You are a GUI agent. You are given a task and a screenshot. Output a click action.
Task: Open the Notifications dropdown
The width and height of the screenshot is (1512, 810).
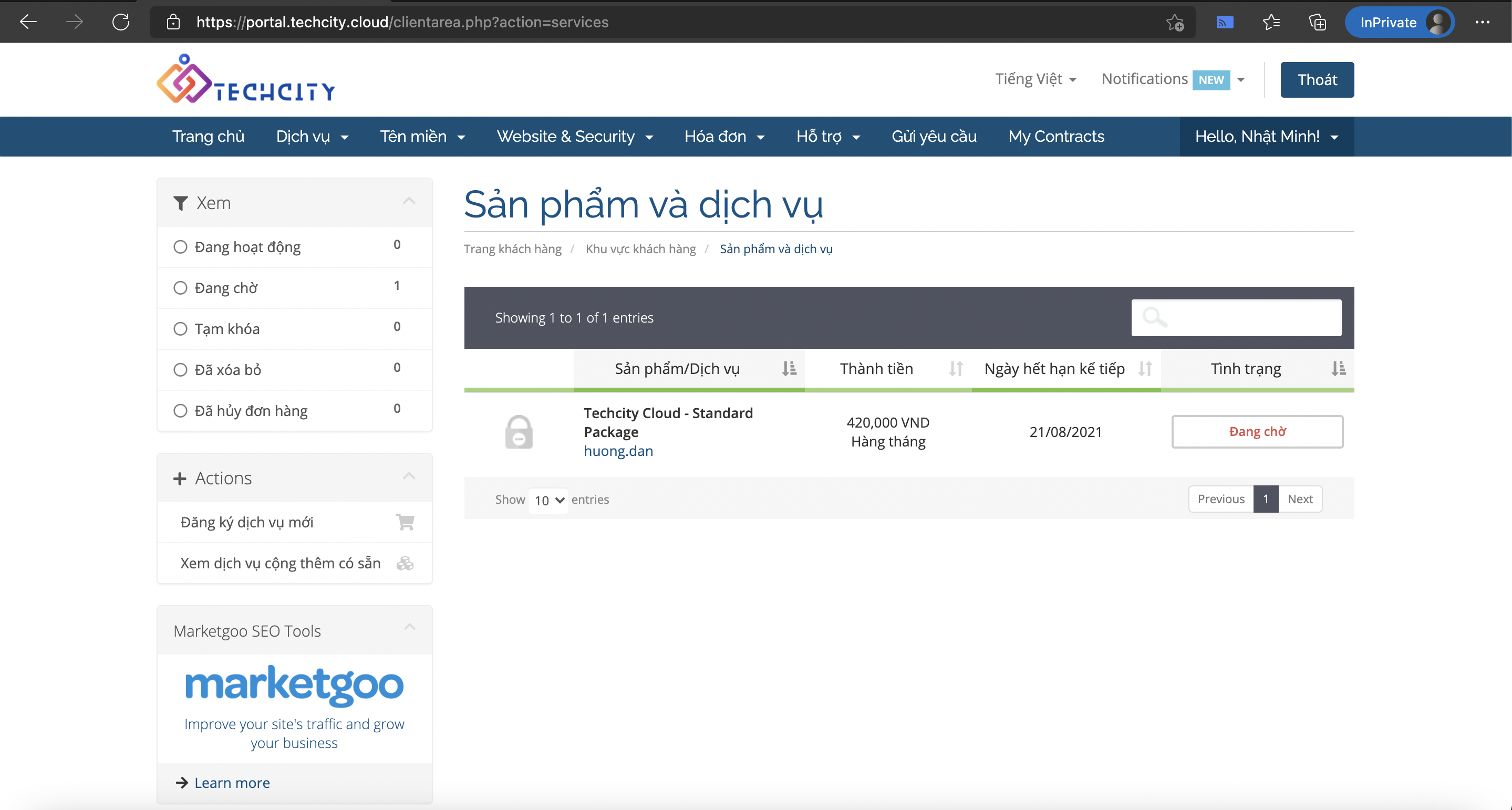point(1173,79)
